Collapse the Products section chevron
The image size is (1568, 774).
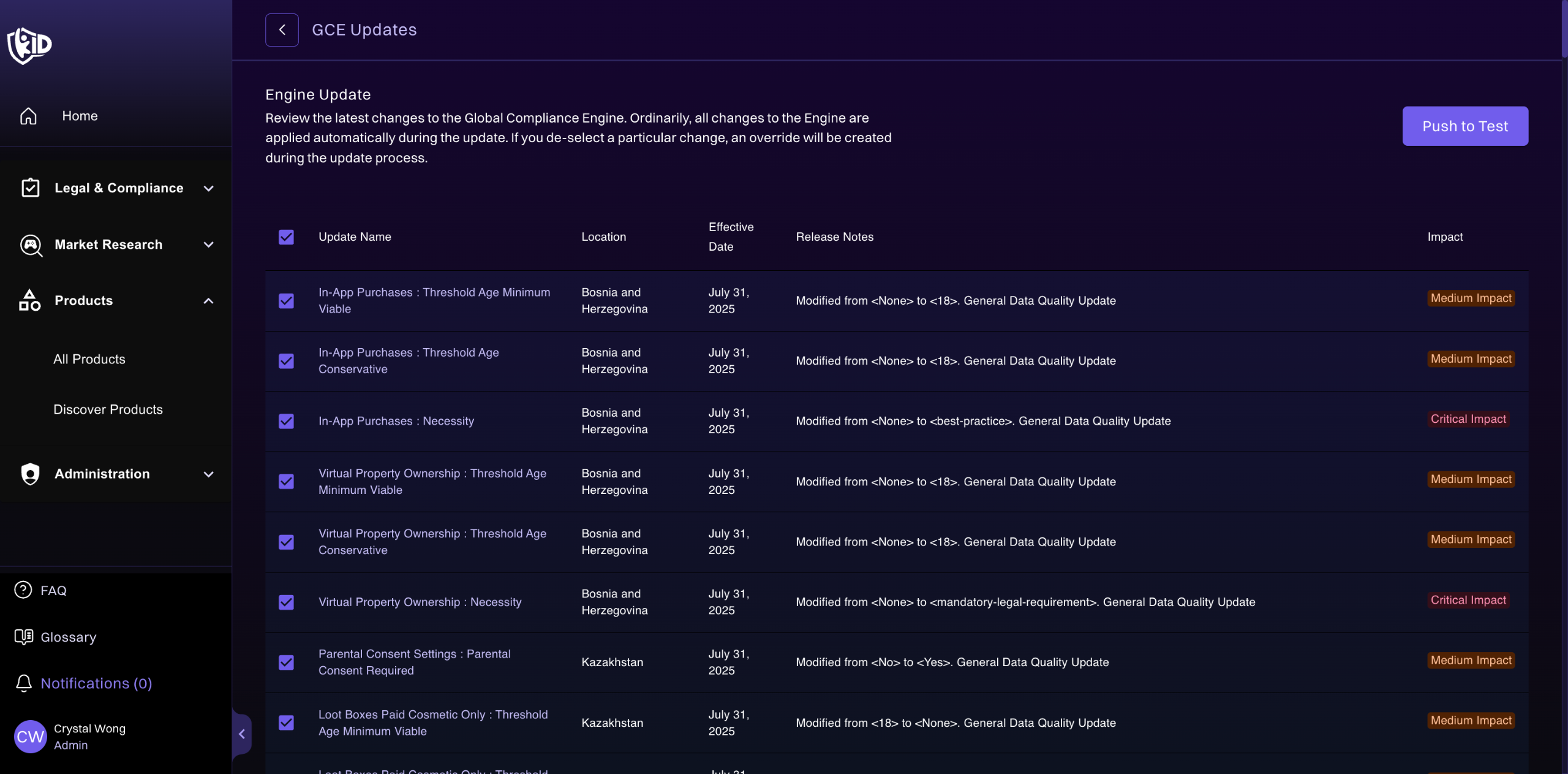click(208, 301)
